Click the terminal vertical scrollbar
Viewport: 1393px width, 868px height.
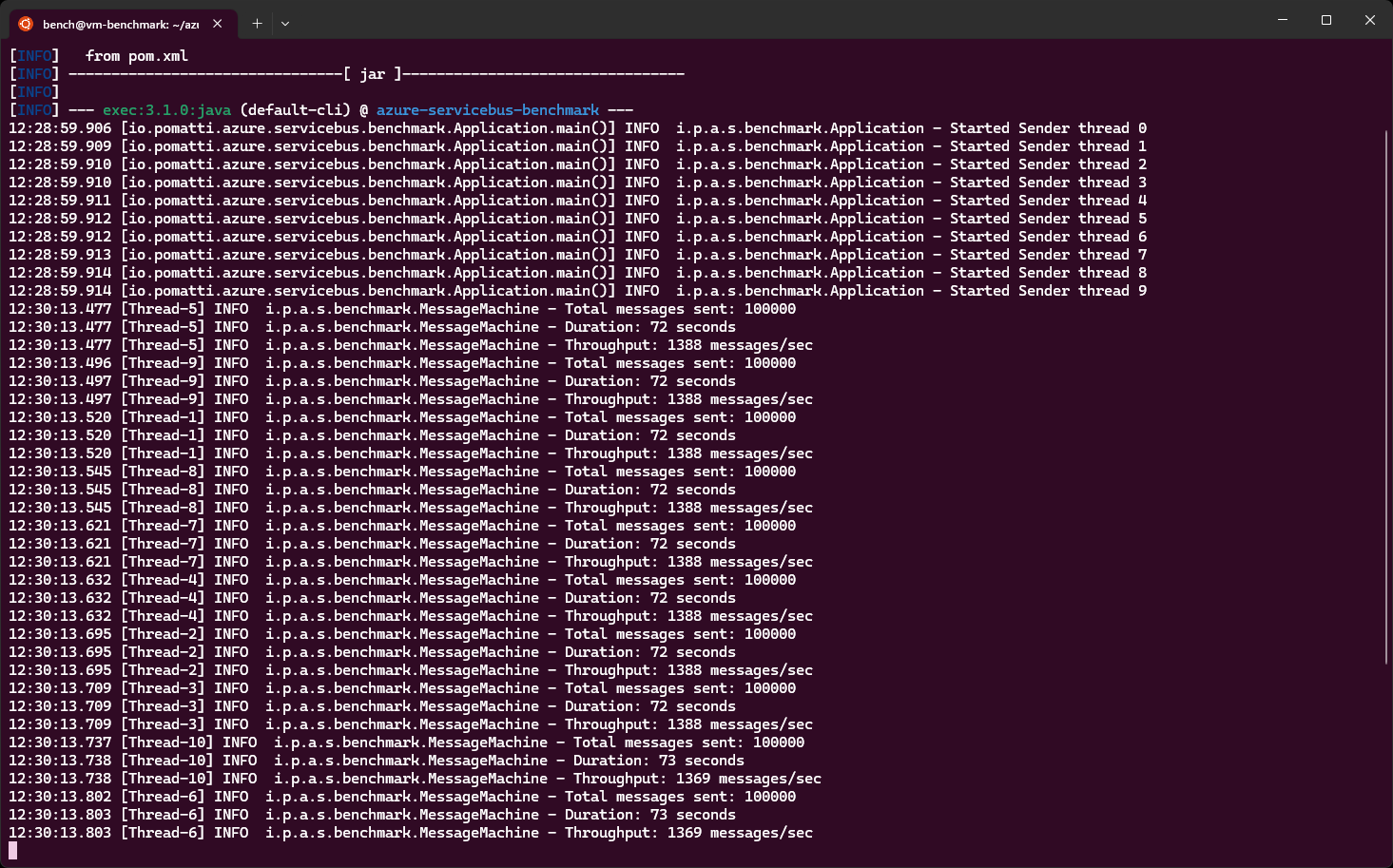(1387, 397)
